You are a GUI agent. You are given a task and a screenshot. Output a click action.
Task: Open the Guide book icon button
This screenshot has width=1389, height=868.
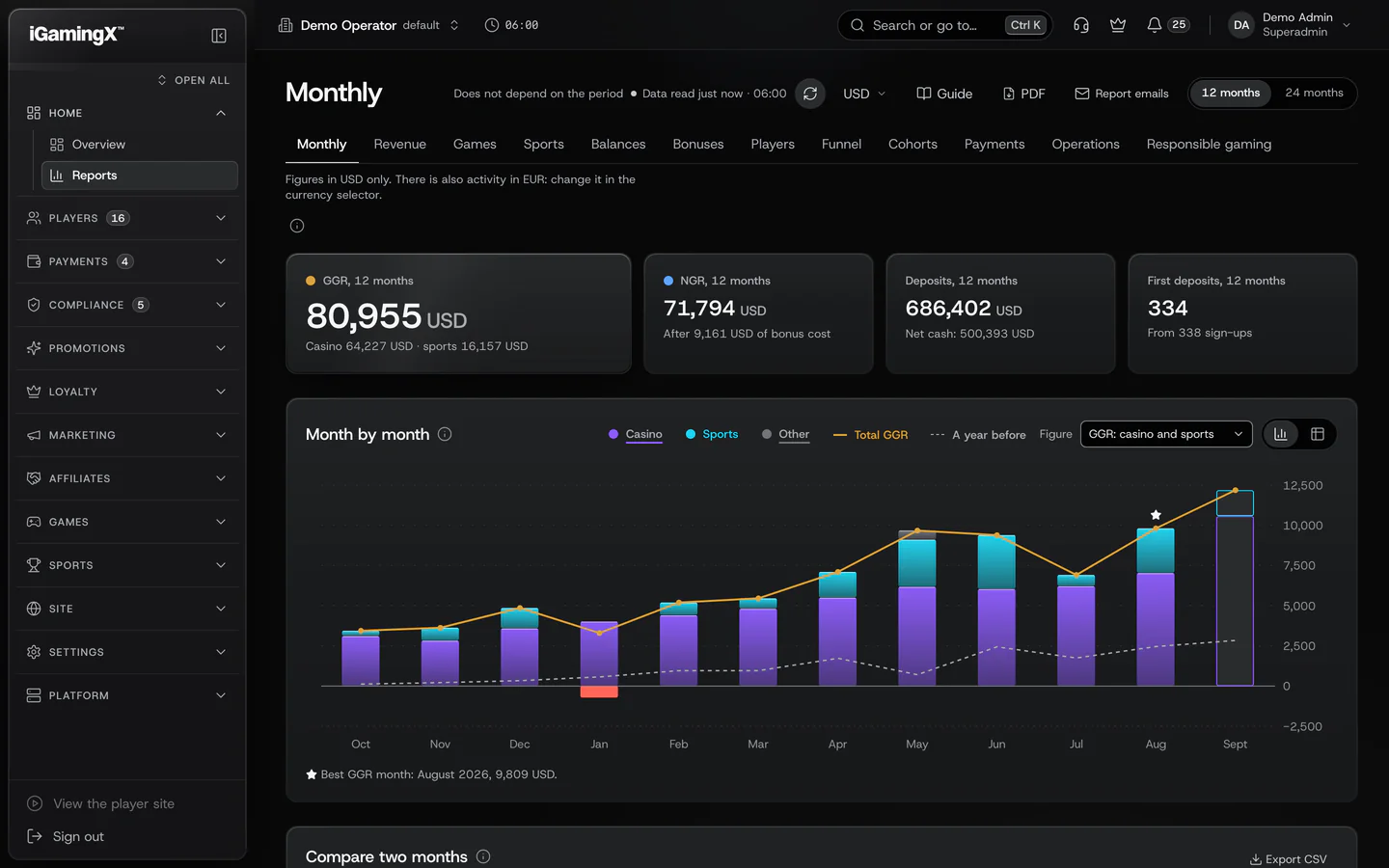coord(944,94)
